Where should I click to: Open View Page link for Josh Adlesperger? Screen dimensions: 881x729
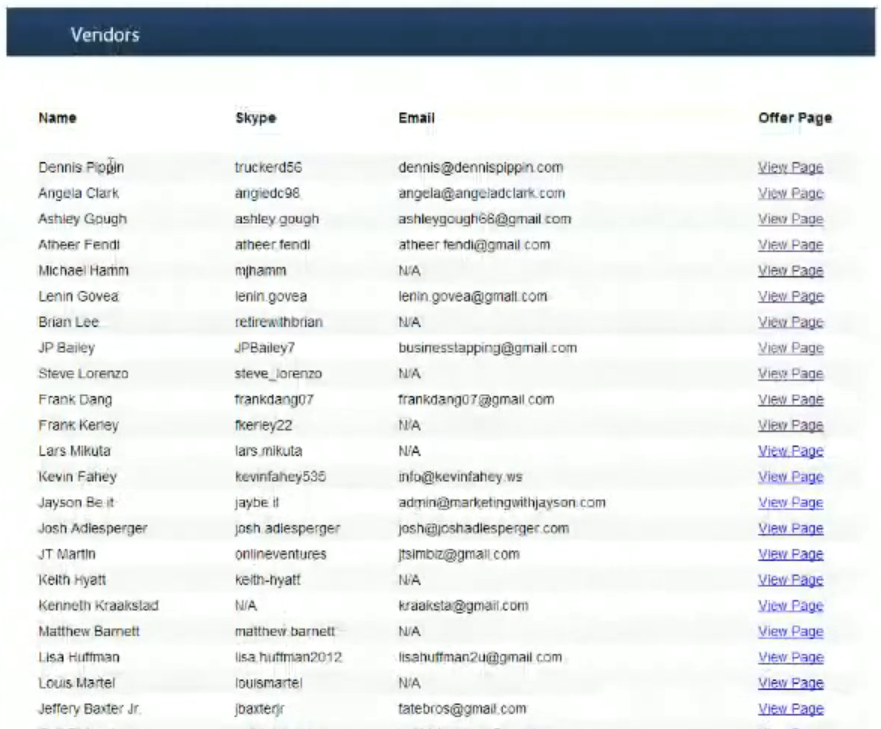tap(791, 528)
